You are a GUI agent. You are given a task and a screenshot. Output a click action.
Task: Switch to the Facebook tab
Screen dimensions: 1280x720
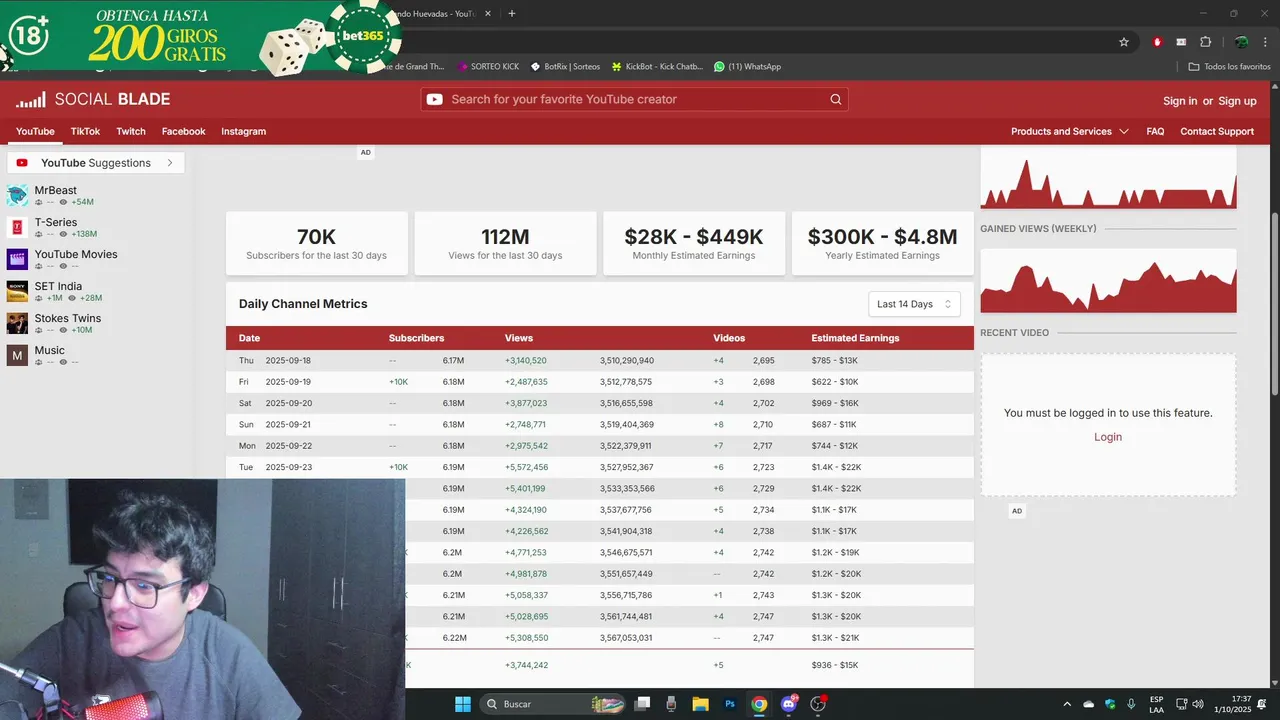pos(183,131)
